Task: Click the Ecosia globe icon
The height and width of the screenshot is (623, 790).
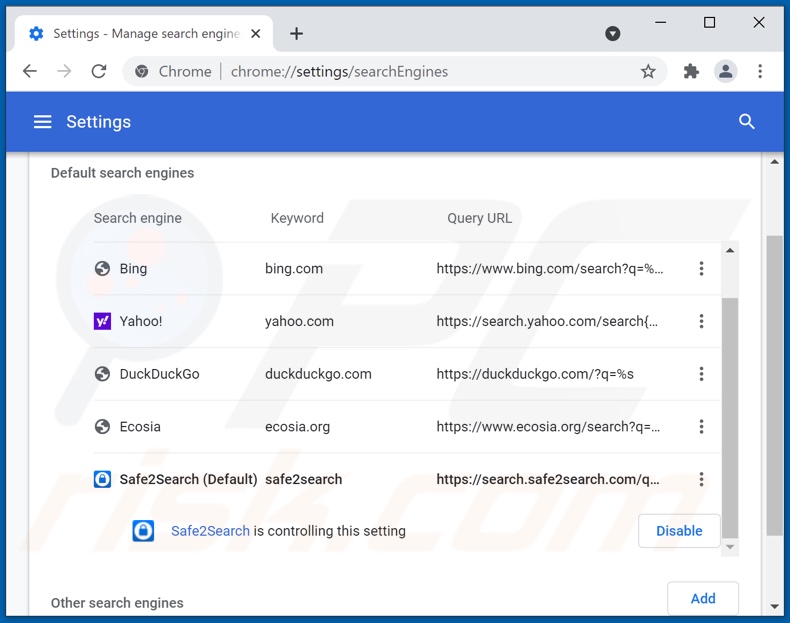Action: (102, 427)
